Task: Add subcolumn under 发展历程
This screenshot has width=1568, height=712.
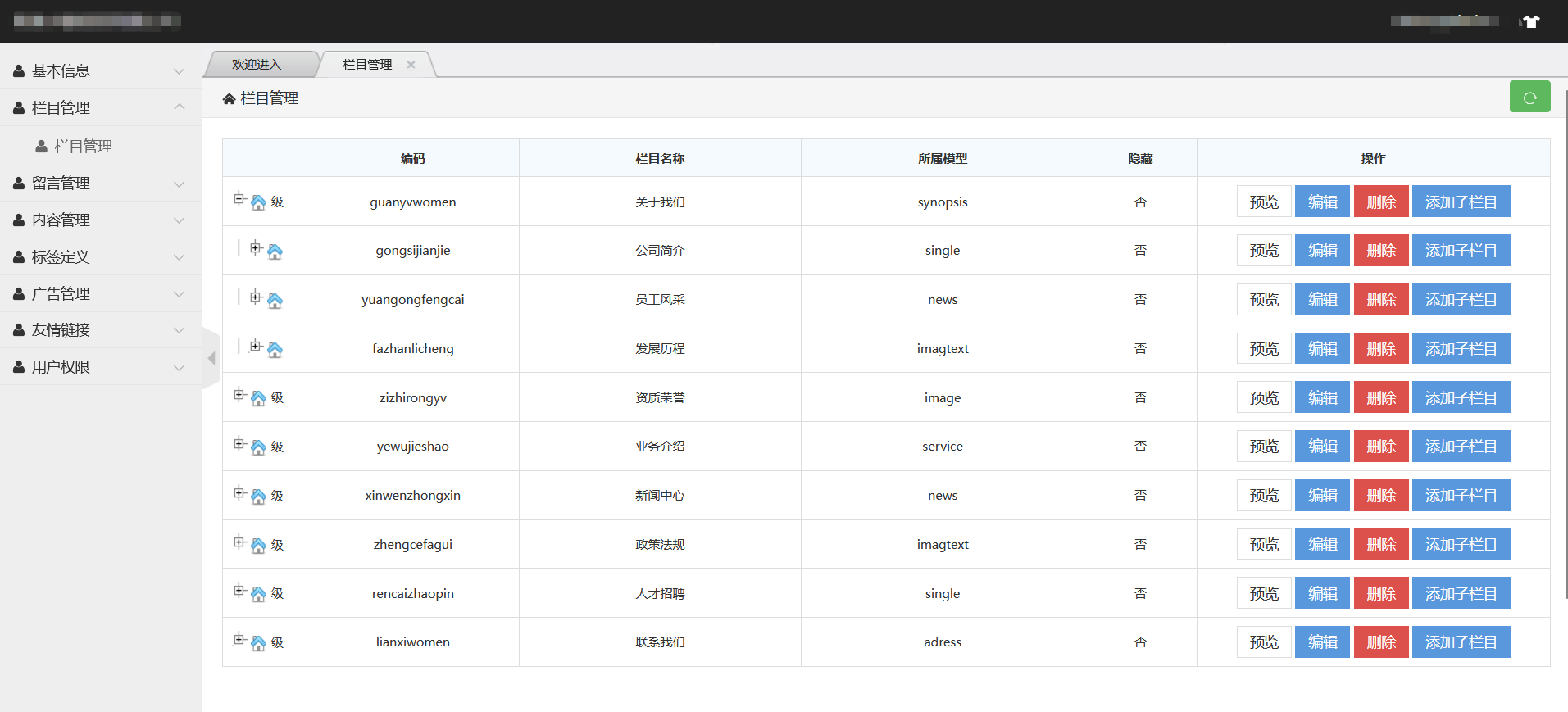Action: click(1461, 349)
